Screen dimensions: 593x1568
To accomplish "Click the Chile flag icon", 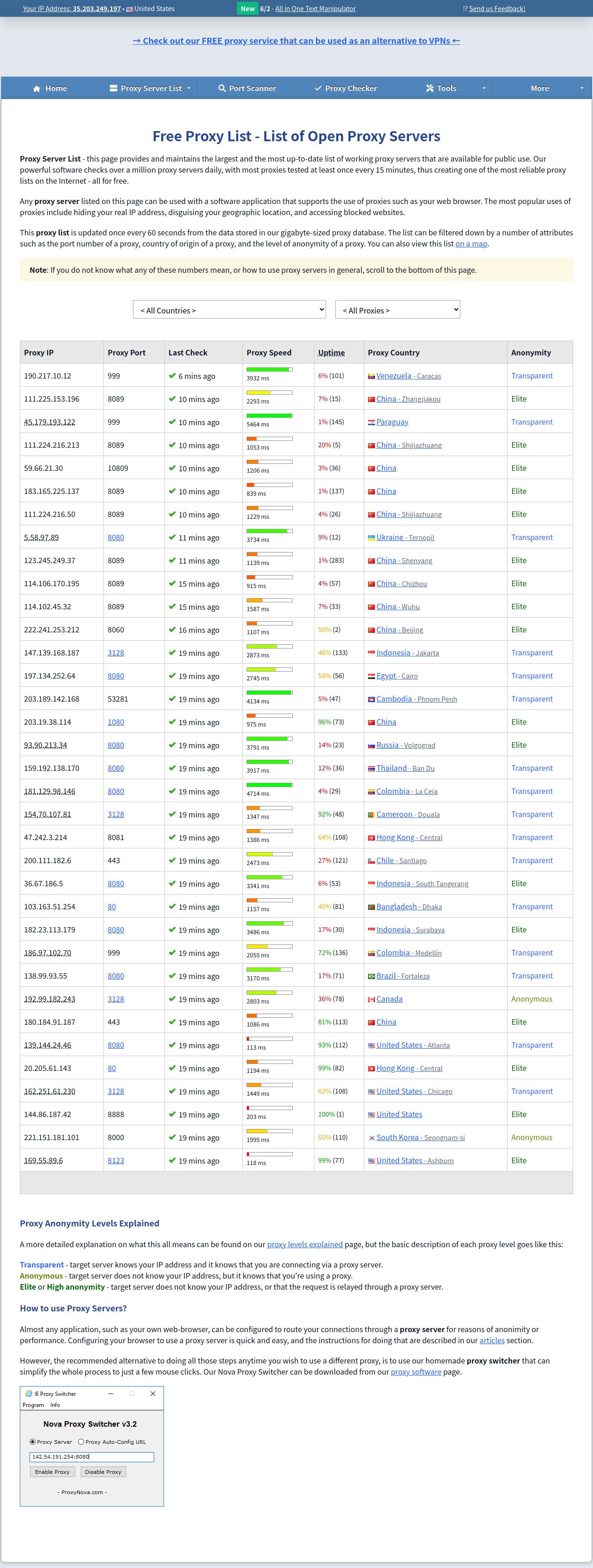I will click(x=371, y=861).
